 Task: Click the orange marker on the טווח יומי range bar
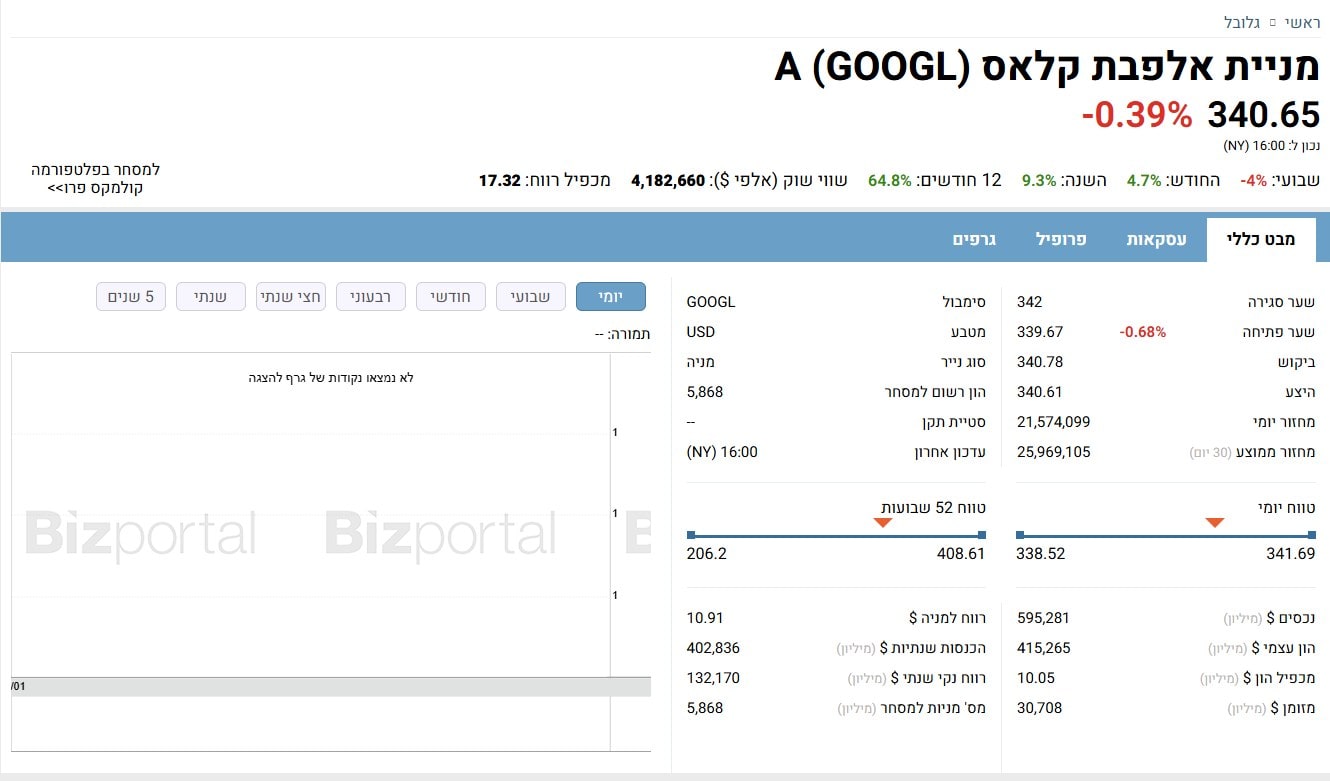[x=1215, y=523]
